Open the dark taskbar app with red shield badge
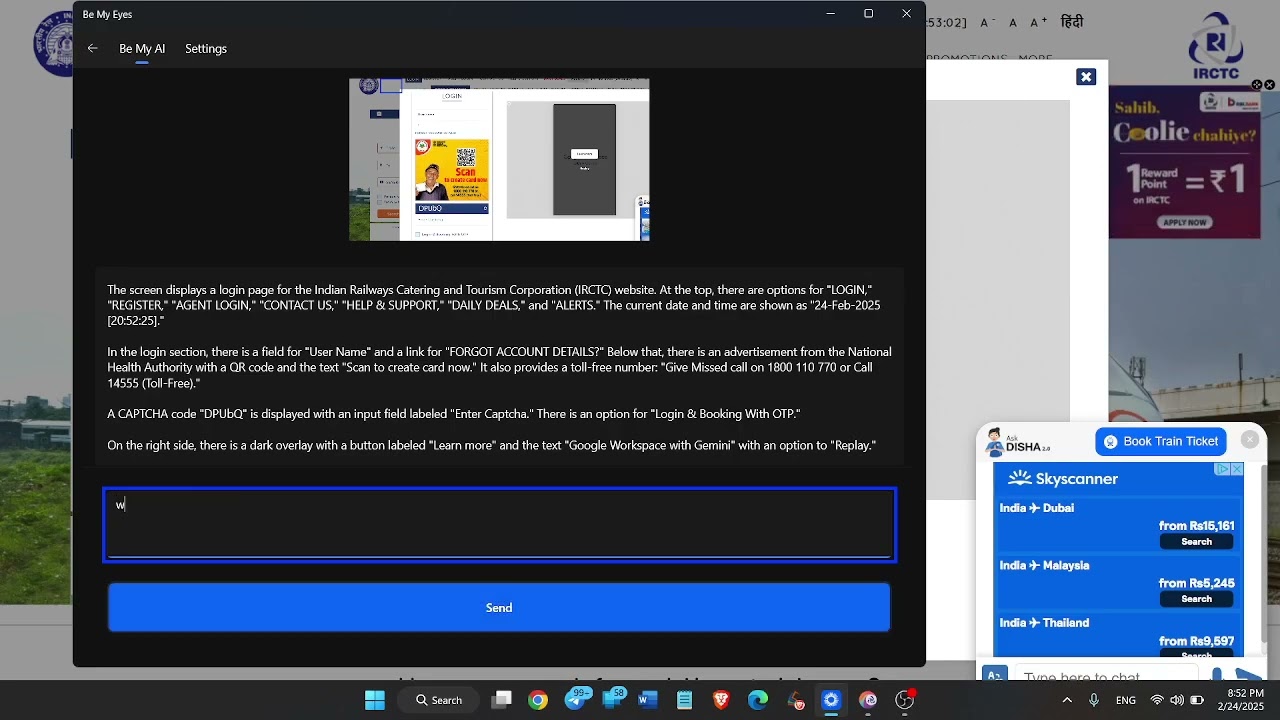1280x720 pixels. pyautogui.click(x=795, y=700)
